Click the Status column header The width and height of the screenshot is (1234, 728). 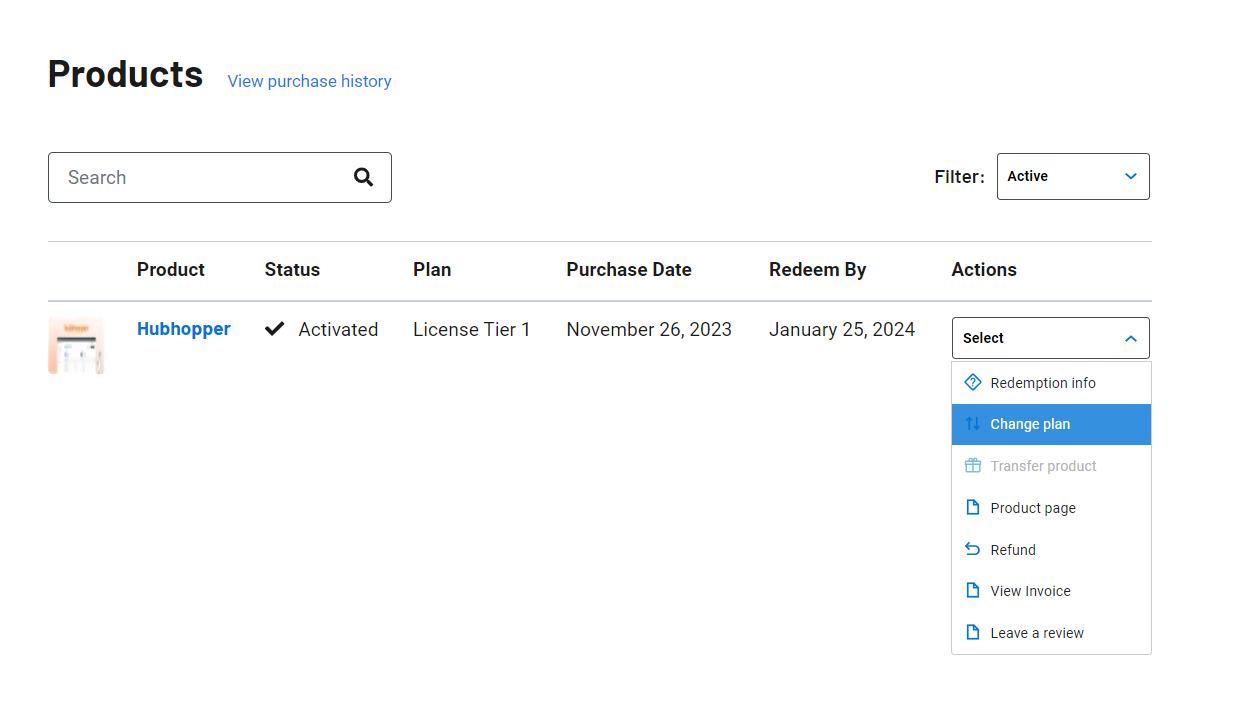click(x=292, y=269)
